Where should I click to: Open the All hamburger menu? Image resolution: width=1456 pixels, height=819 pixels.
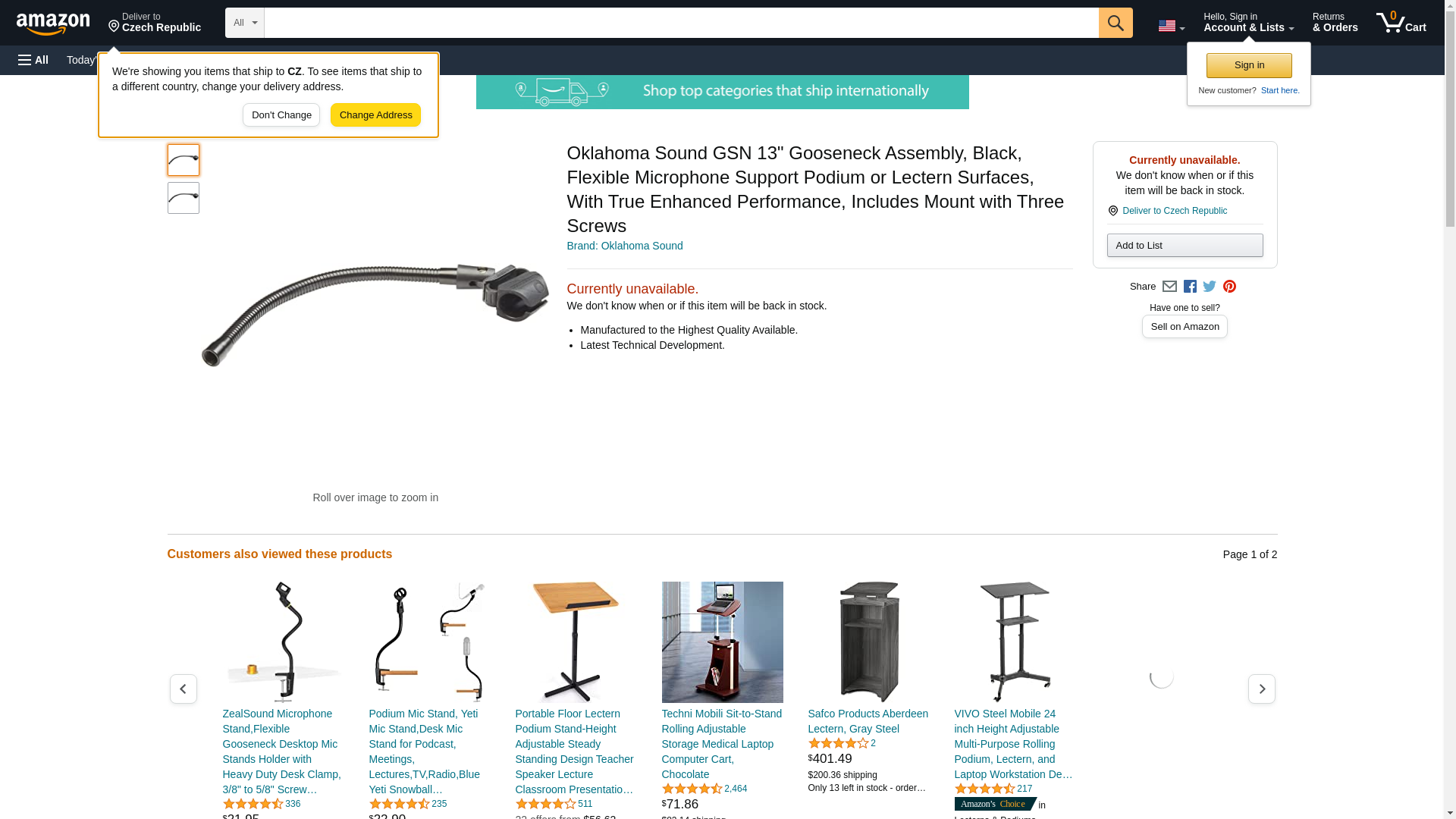(33, 60)
